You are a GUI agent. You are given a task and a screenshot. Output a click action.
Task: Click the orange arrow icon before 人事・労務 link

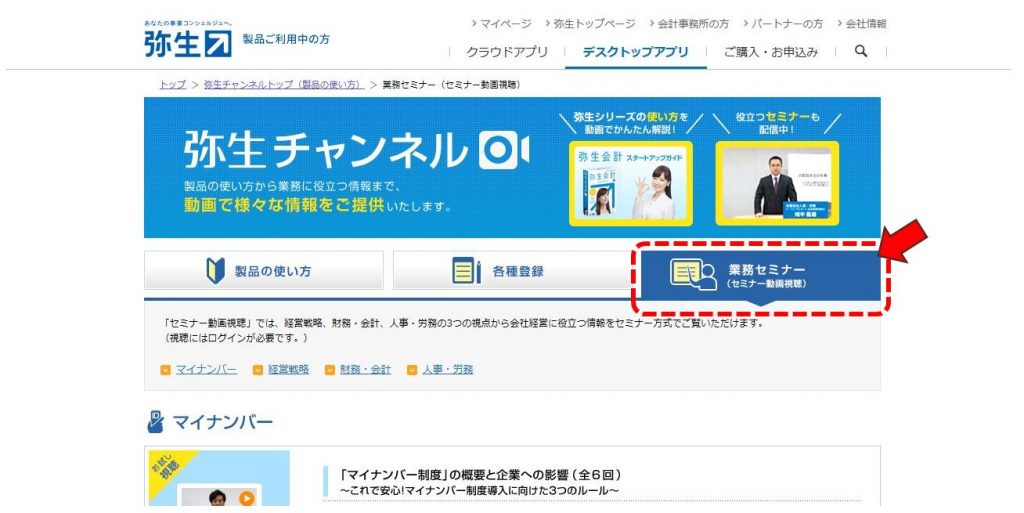pos(412,370)
